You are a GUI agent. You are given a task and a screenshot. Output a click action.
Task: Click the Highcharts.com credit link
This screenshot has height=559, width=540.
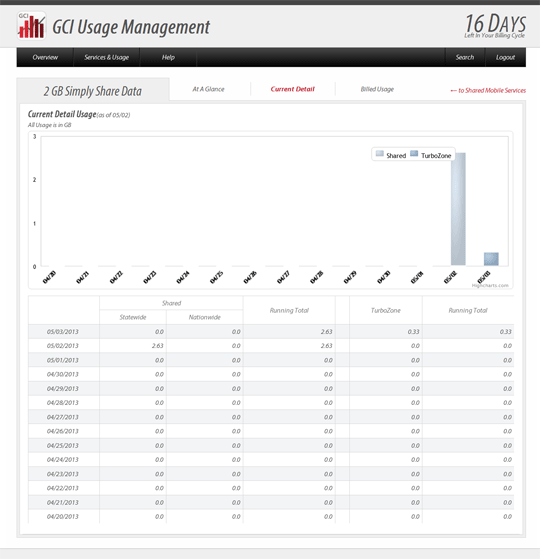(490, 286)
